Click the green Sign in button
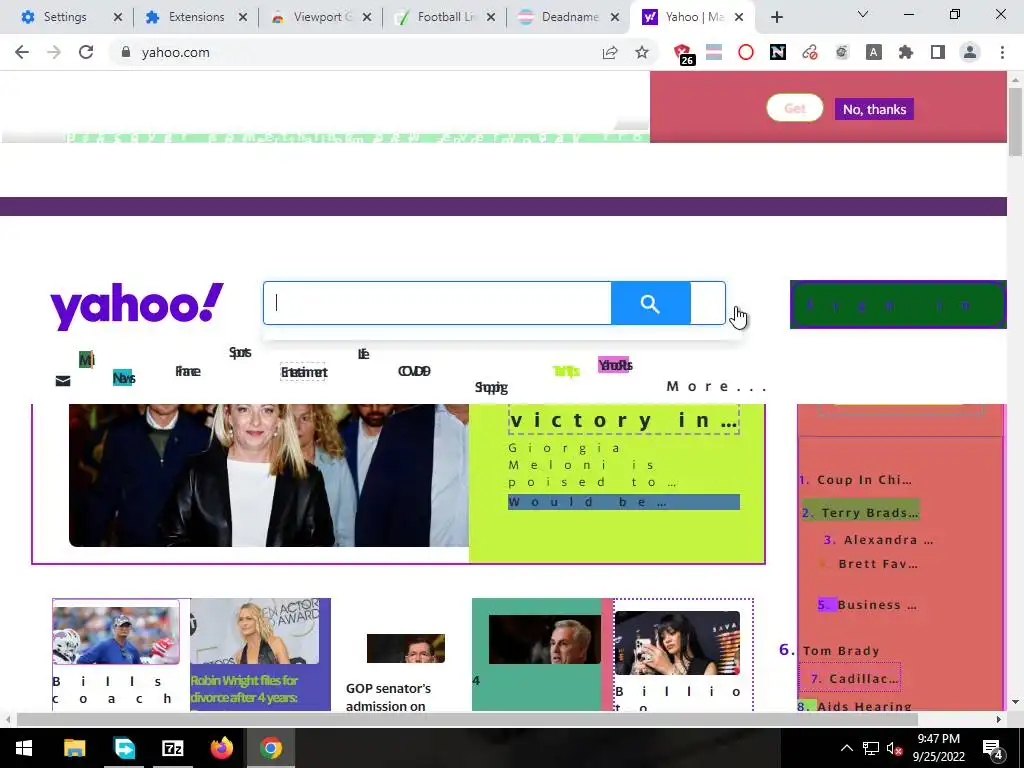Viewport: 1024px width, 768px height. coord(898,304)
